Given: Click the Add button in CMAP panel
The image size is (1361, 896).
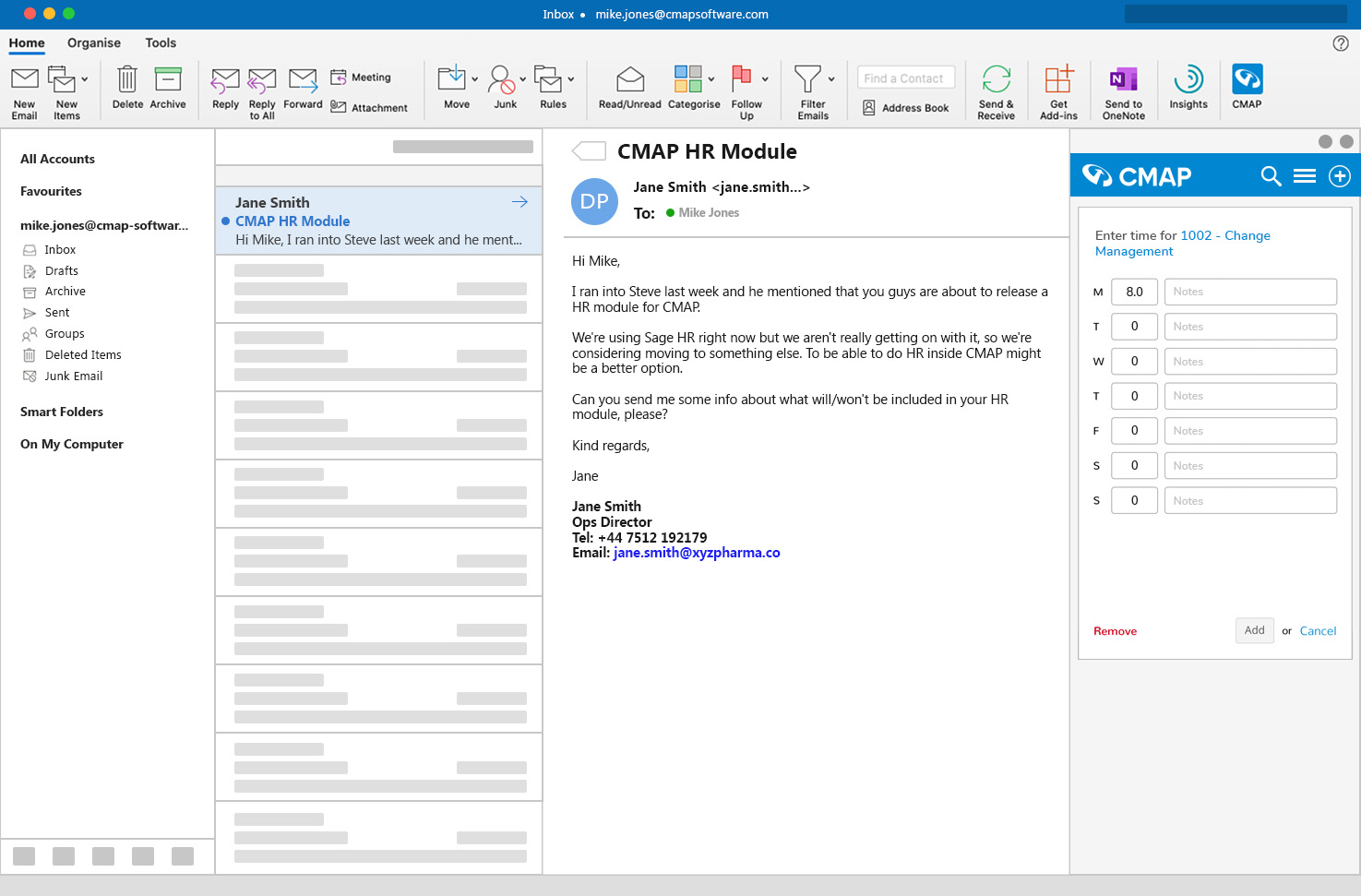Looking at the screenshot, I should point(1254,630).
